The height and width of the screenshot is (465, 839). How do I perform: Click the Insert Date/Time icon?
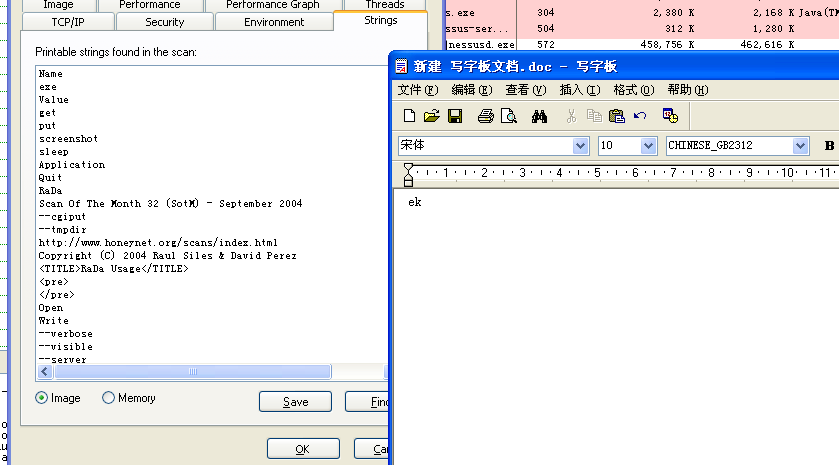click(670, 116)
